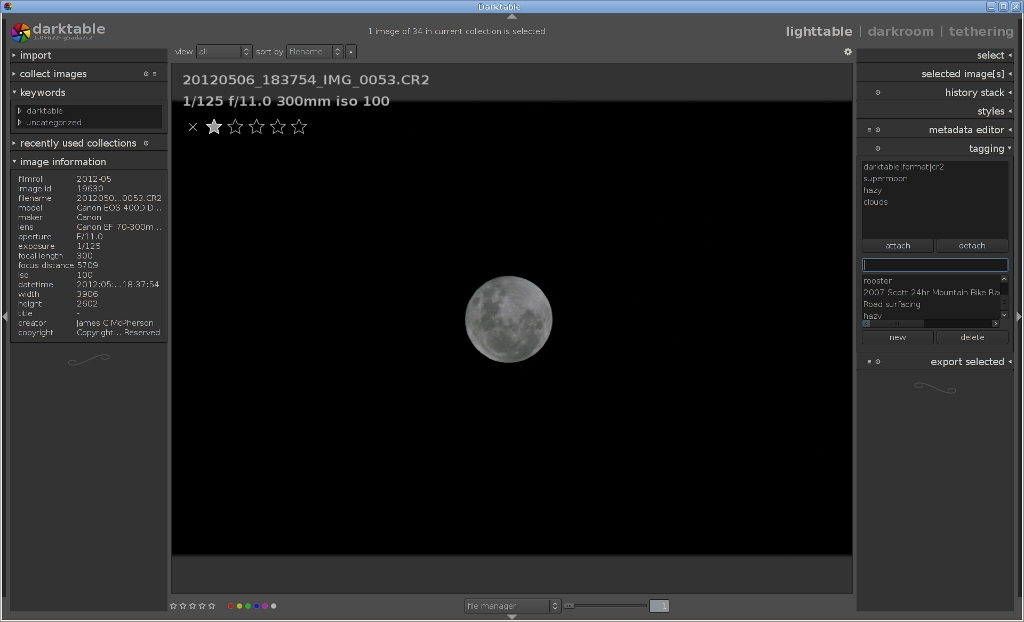Image resolution: width=1024 pixels, height=622 pixels.
Task: Apply purple color label
Action: click(264, 606)
